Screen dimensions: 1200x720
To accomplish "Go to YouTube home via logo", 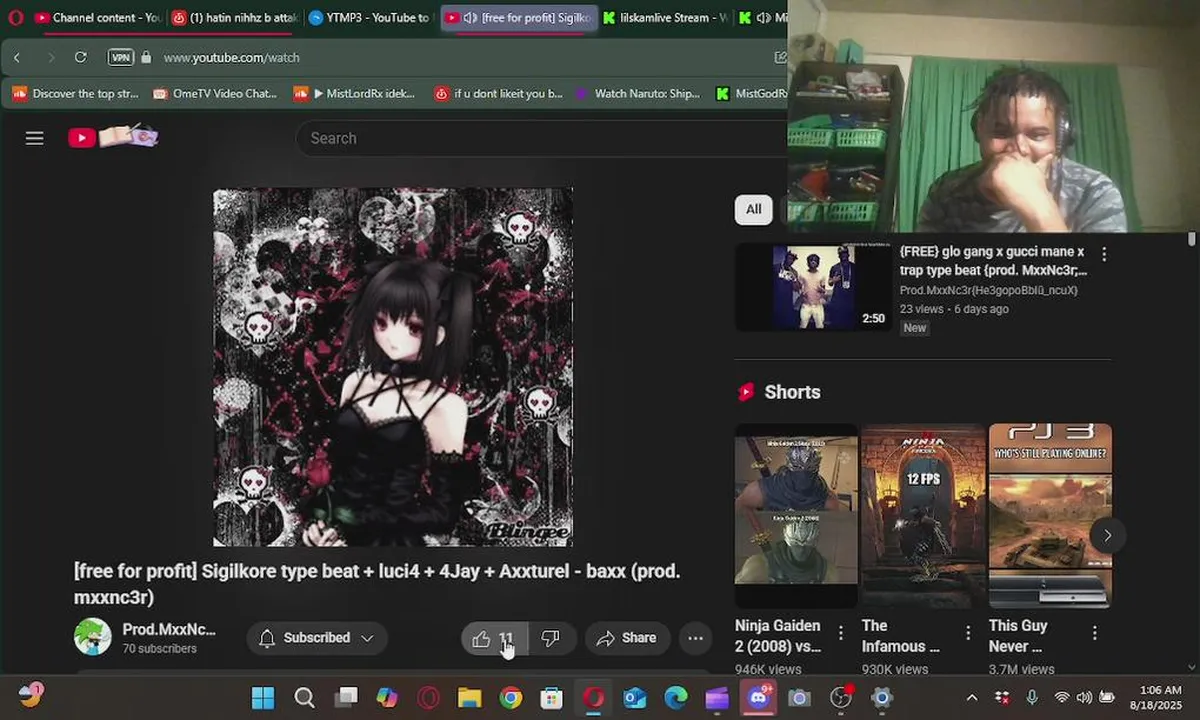I will (x=113, y=137).
